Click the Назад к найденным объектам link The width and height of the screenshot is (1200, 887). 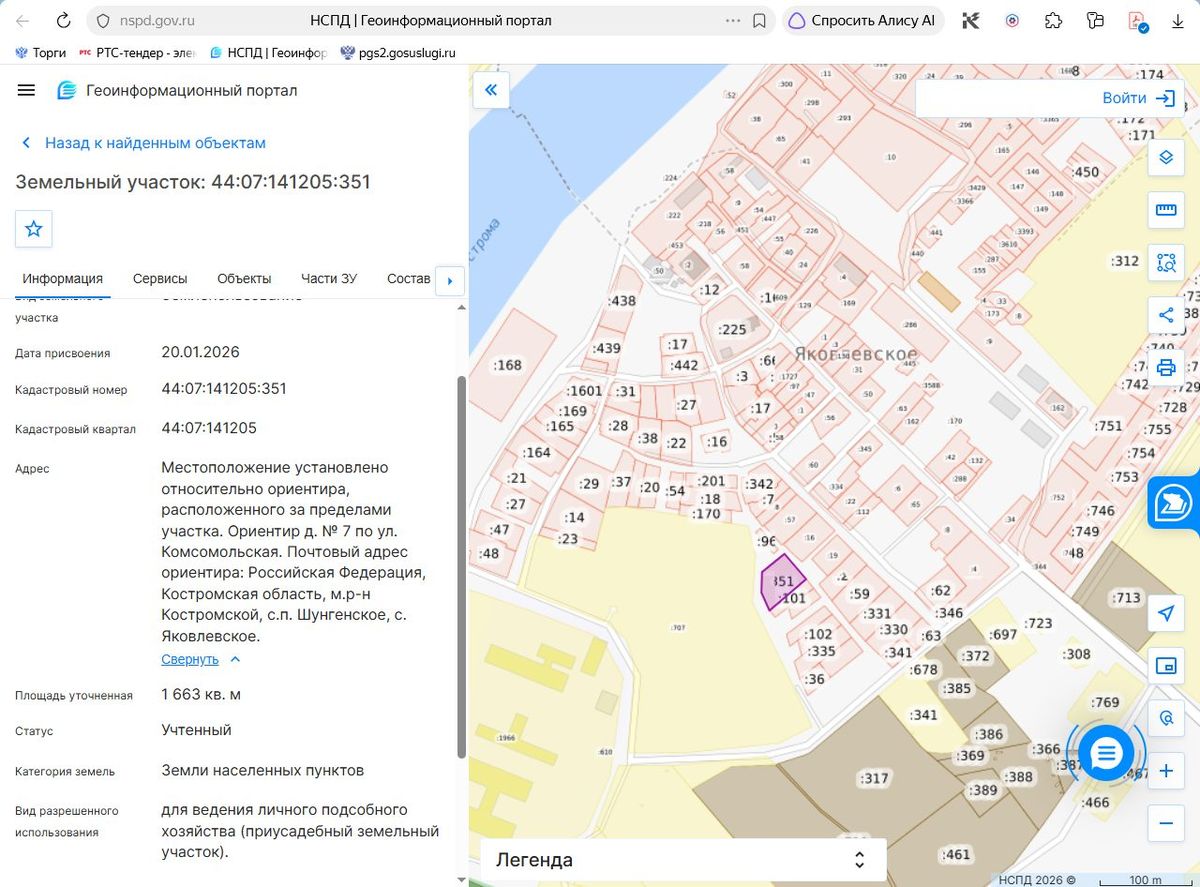point(155,143)
